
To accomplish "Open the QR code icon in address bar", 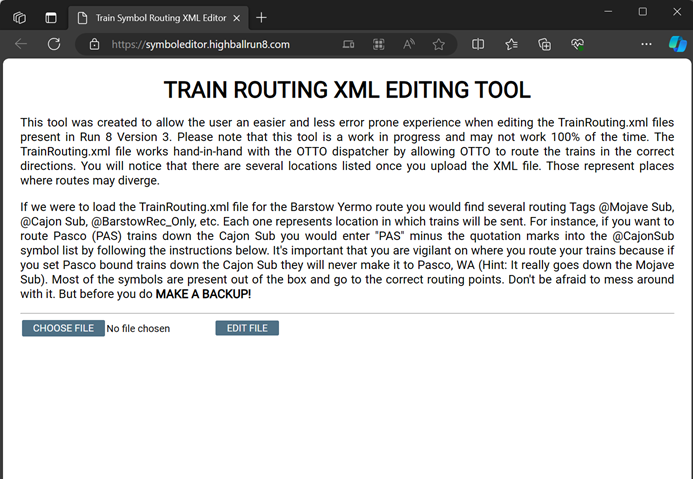I will tap(378, 44).
